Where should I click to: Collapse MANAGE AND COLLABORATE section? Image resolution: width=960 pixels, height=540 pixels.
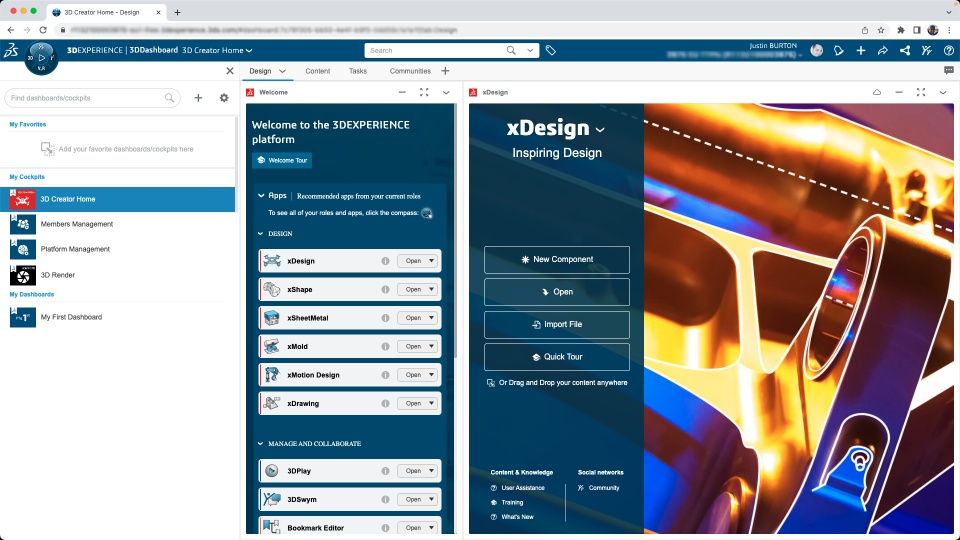coord(260,444)
